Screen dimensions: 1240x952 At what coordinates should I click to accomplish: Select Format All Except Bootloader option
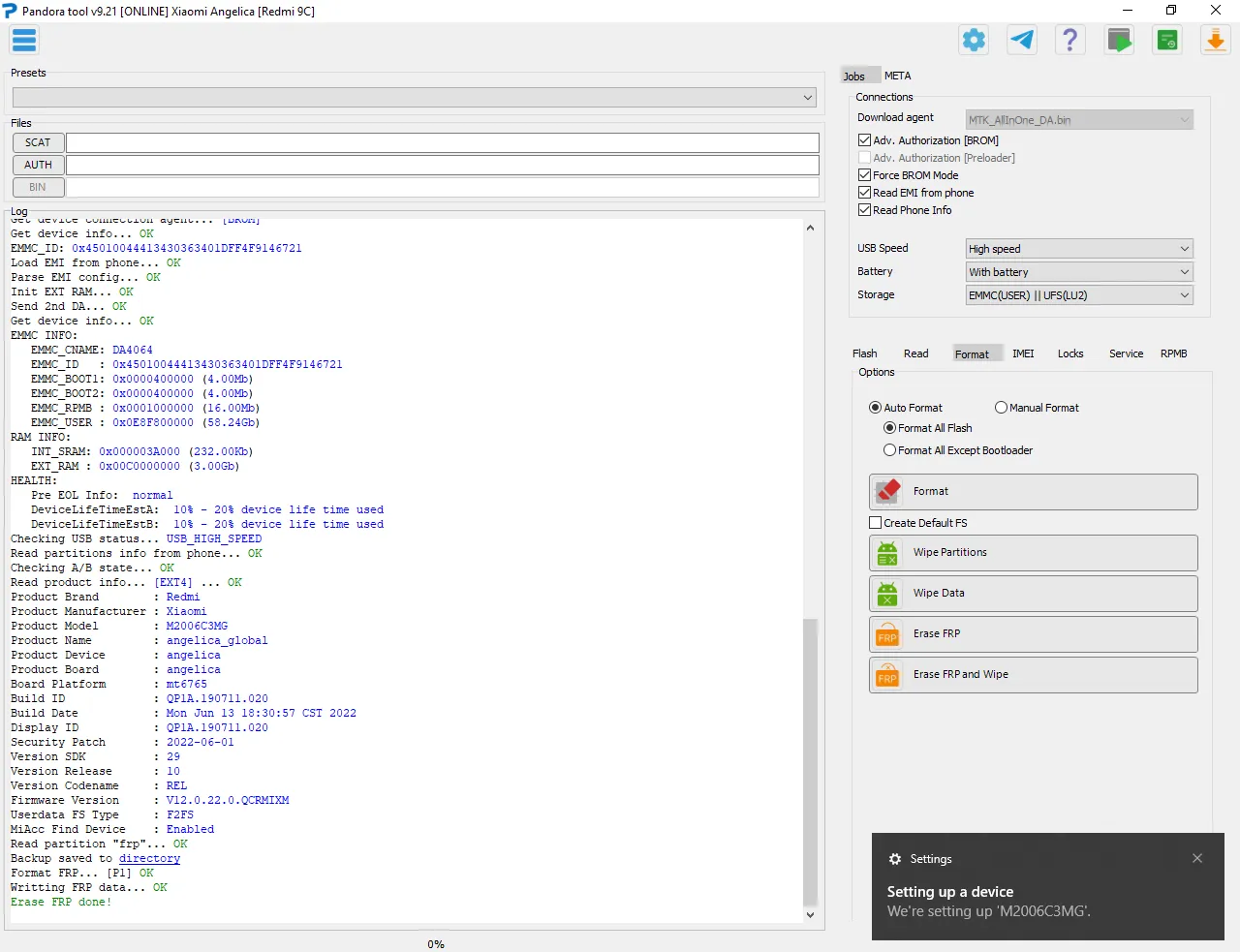[x=889, y=450]
